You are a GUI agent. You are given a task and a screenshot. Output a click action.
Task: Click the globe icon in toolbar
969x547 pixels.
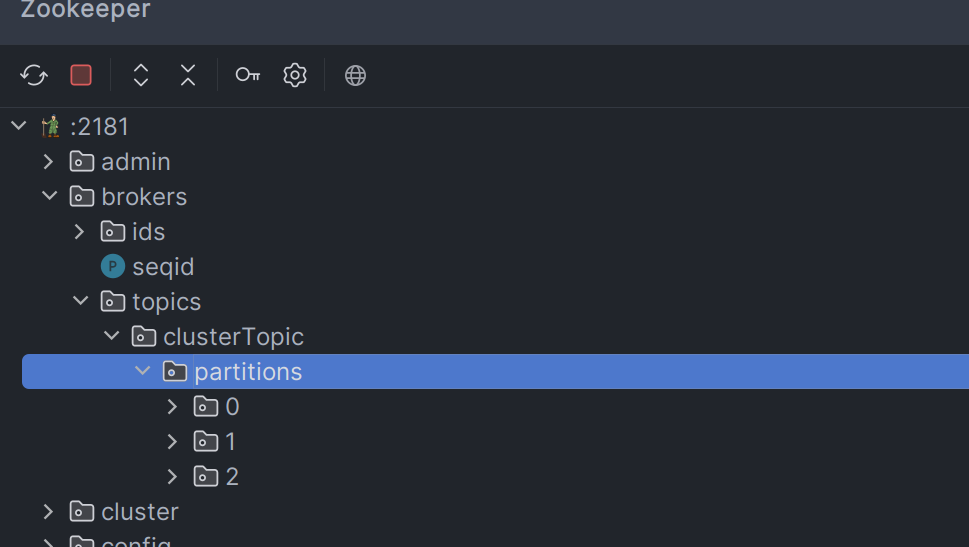355,75
